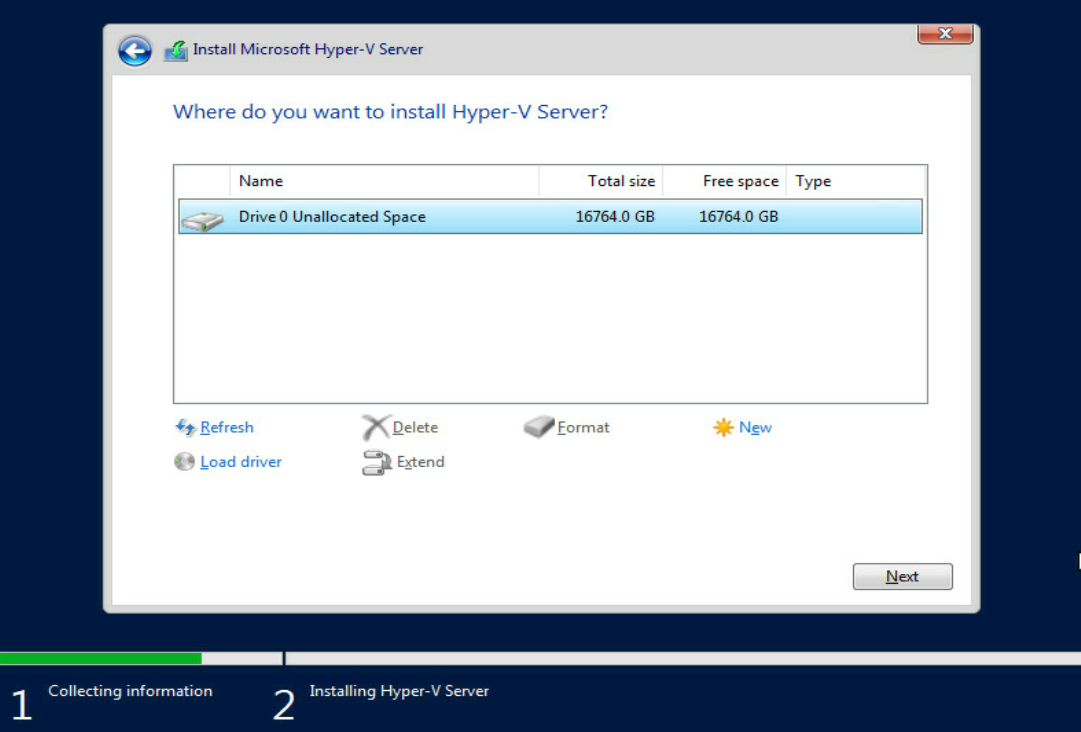
Task: Sort by the Type column header
Action: point(856,181)
